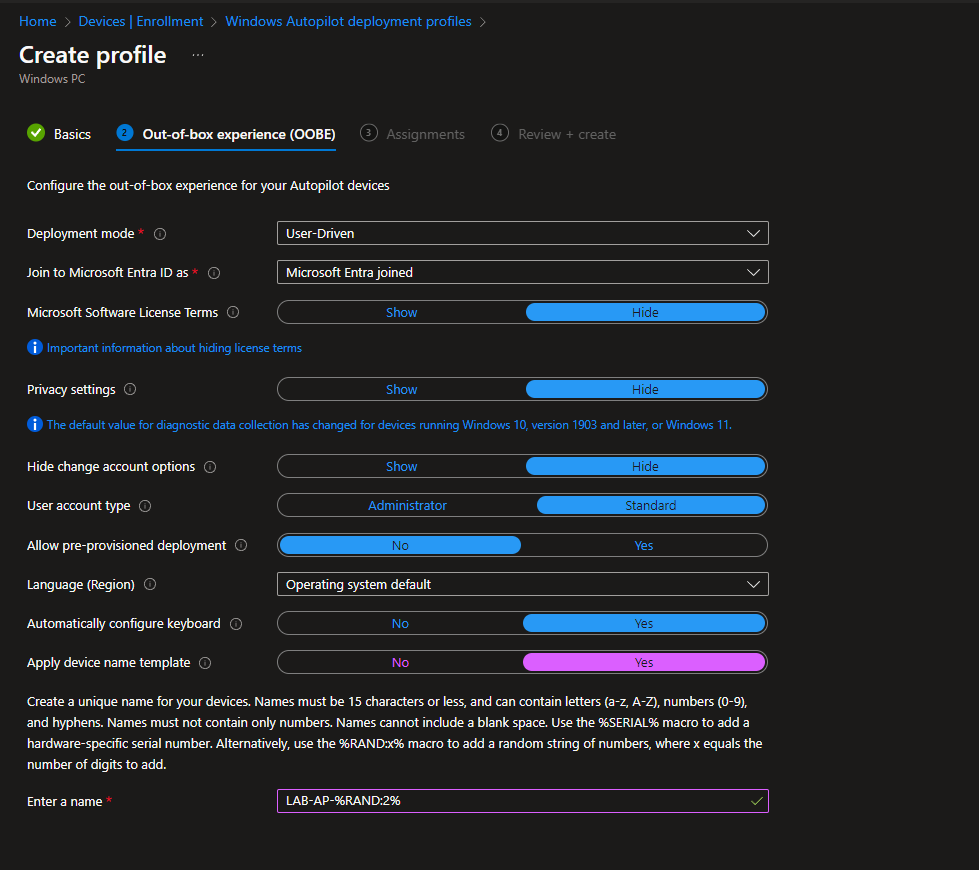Set pre-provisioned deployment to Yes
The image size is (979, 870).
tap(644, 545)
